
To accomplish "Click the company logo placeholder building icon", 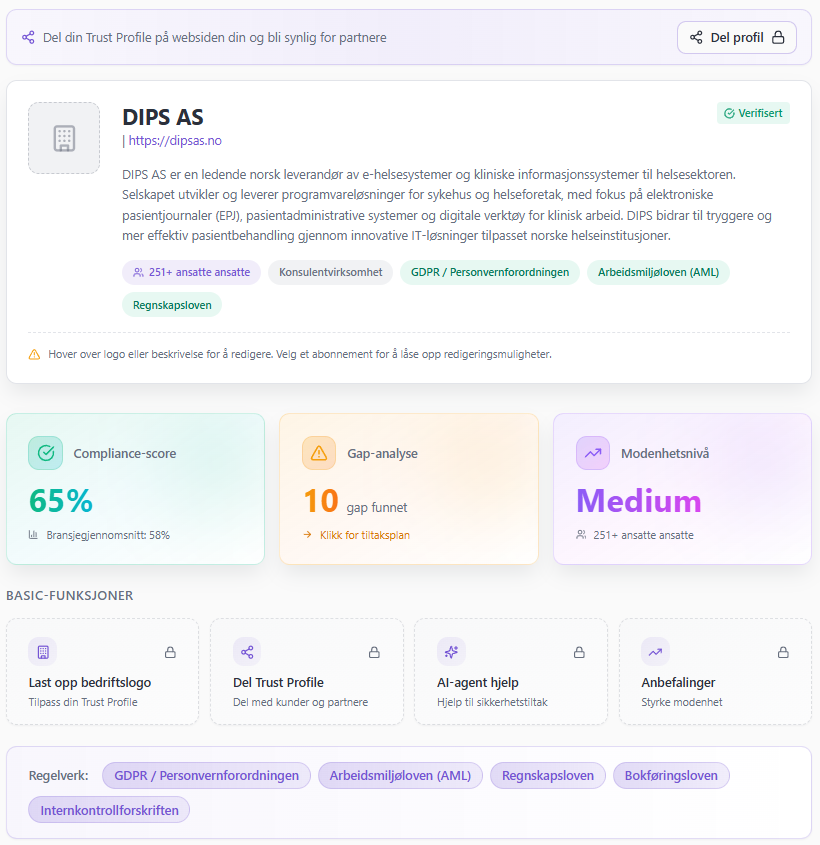I will [64, 138].
